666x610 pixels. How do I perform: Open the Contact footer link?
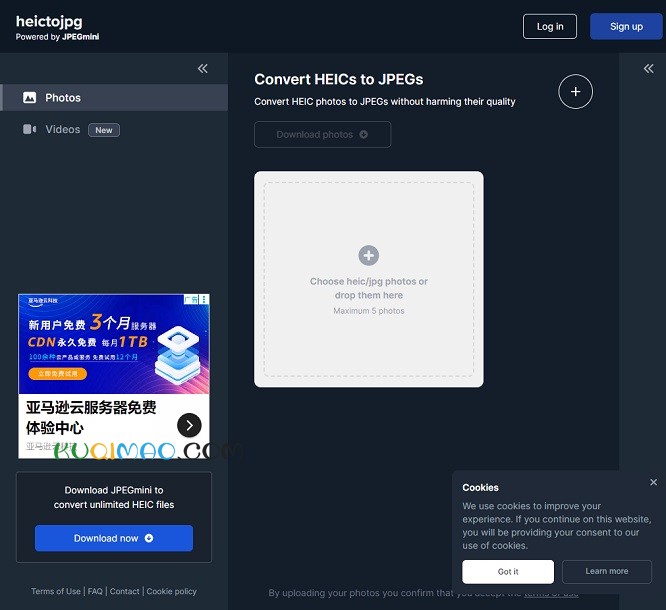tap(124, 591)
